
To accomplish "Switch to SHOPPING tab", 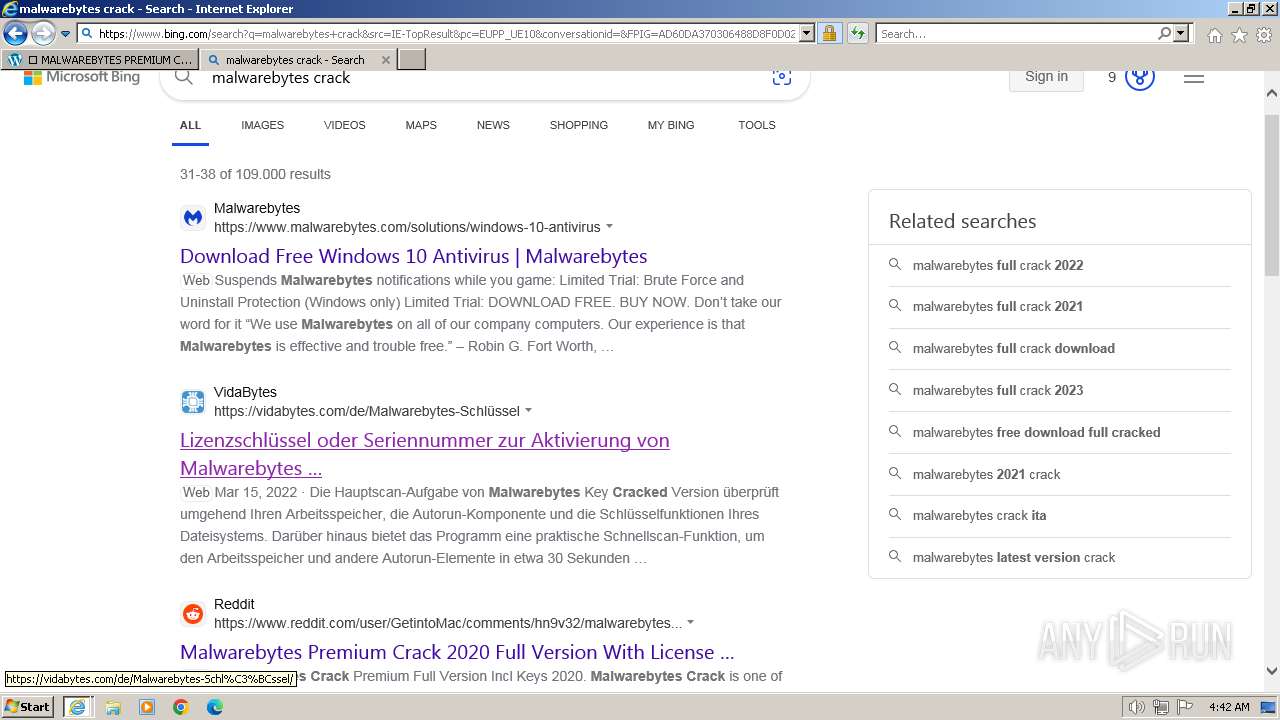I will pyautogui.click(x=578, y=126).
